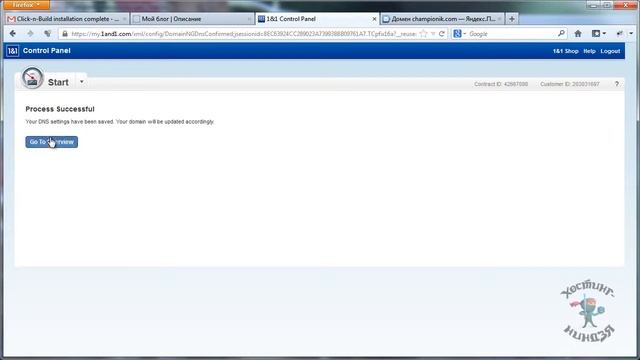Click the site security padlock icon

click(x=64, y=34)
